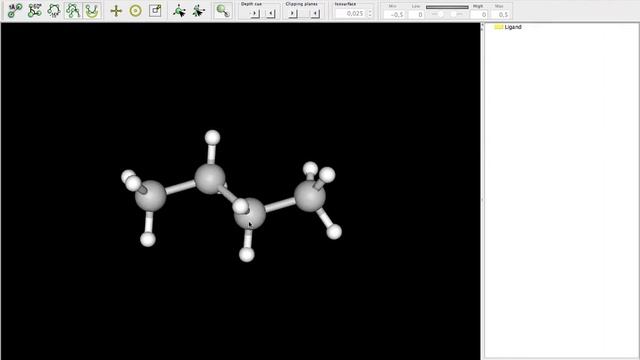The height and width of the screenshot is (360, 640).
Task: Select the Ligand entry in the list
Action: coord(513,27)
